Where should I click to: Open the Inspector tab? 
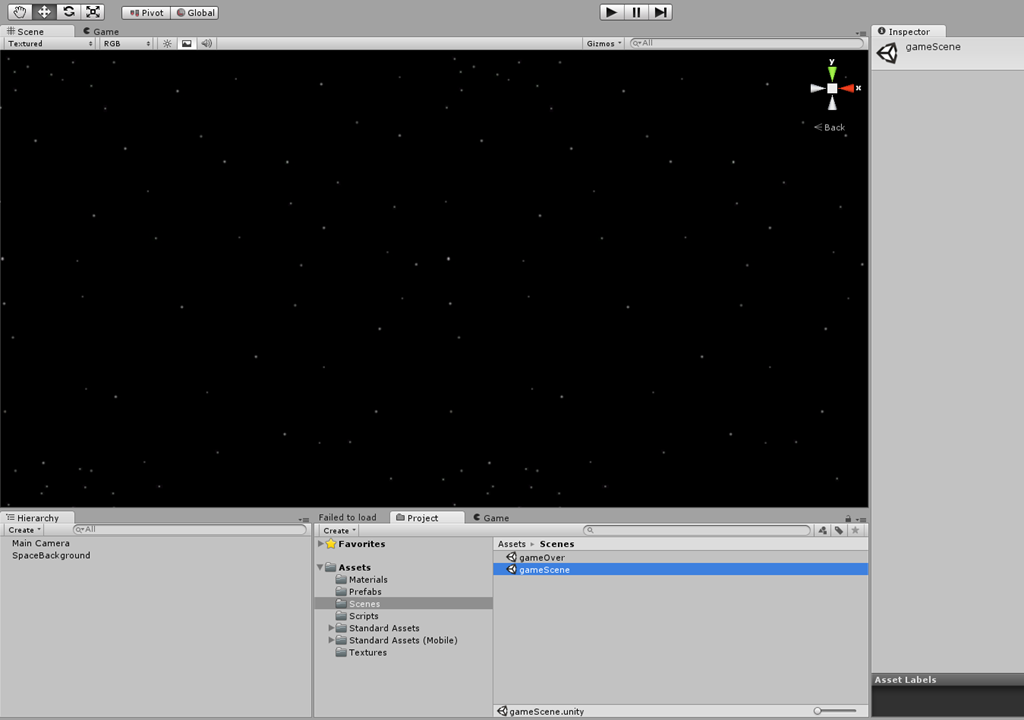(x=908, y=31)
